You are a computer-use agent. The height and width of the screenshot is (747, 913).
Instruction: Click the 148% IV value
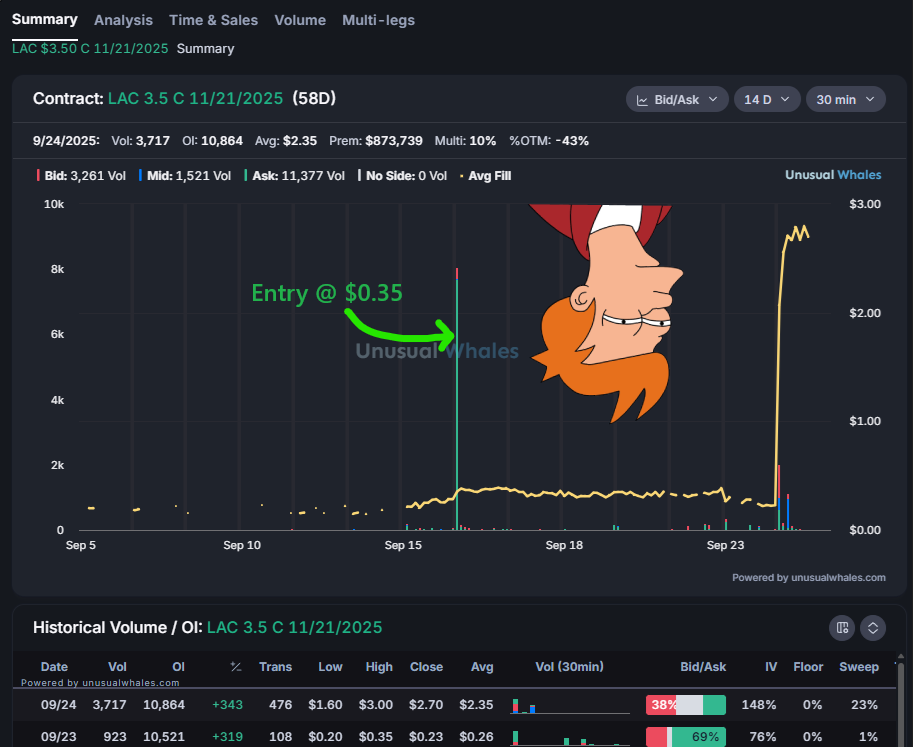[x=759, y=704]
